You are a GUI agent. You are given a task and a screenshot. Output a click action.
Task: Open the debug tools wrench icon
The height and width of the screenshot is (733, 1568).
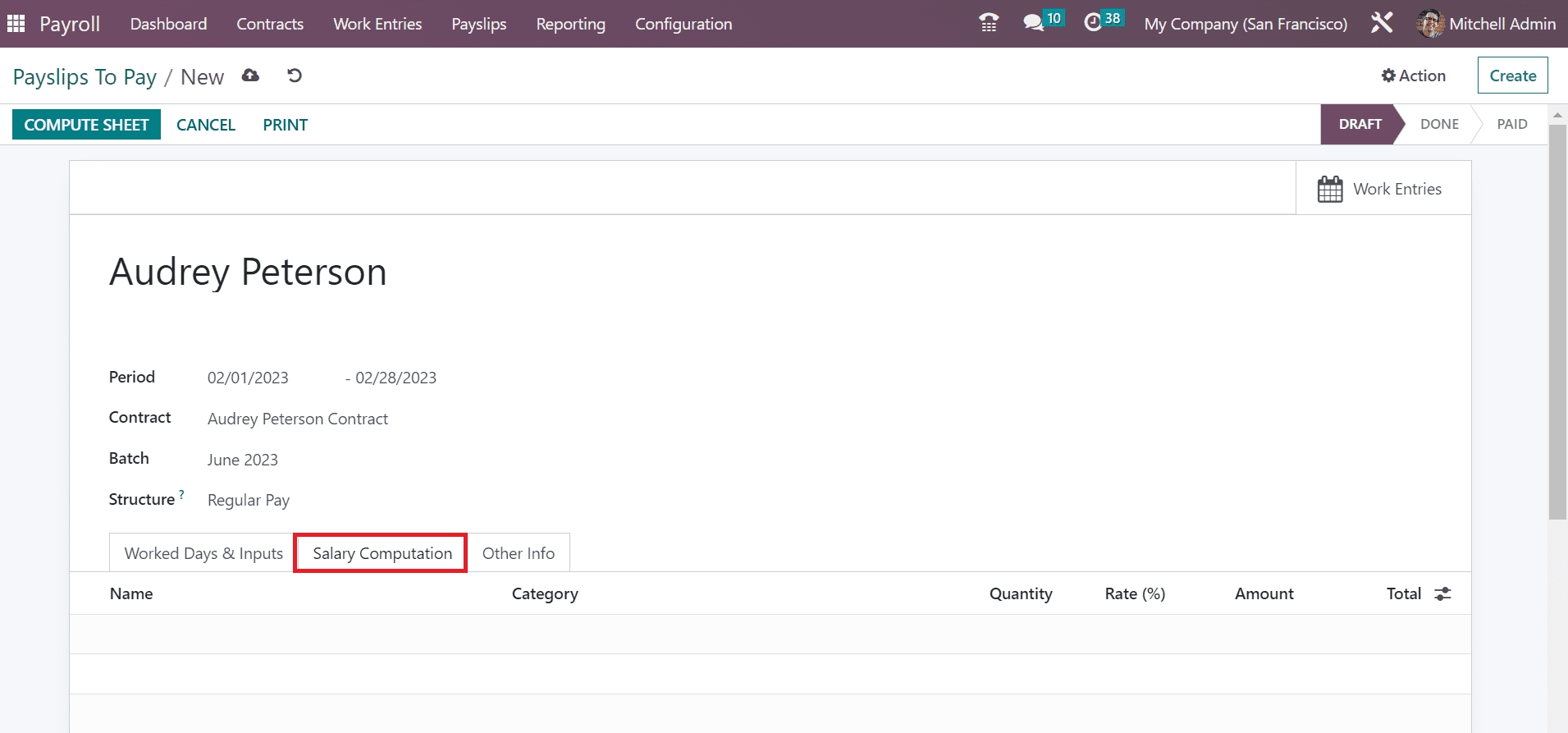tap(1382, 23)
